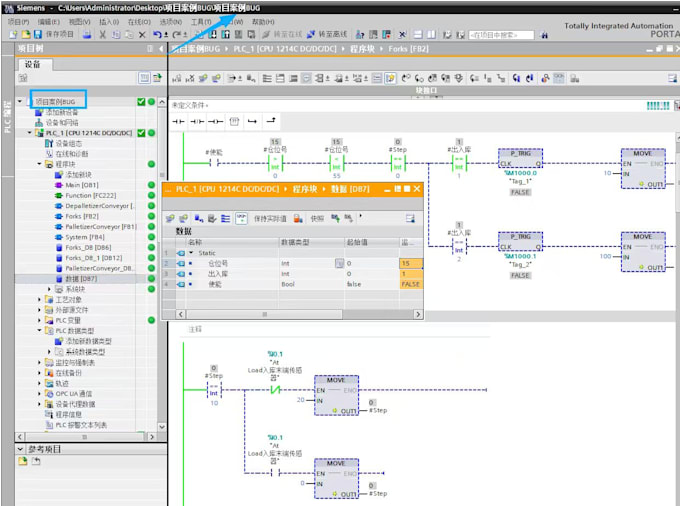The height and width of the screenshot is (506, 680).
Task: Click the 快照 button in DB7 window
Action: point(317,219)
